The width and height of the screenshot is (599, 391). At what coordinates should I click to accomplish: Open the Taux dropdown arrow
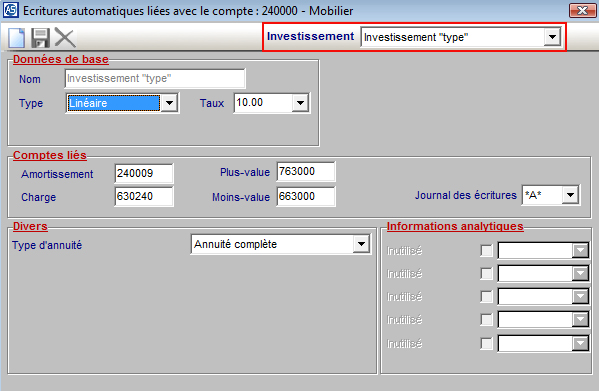(300, 103)
